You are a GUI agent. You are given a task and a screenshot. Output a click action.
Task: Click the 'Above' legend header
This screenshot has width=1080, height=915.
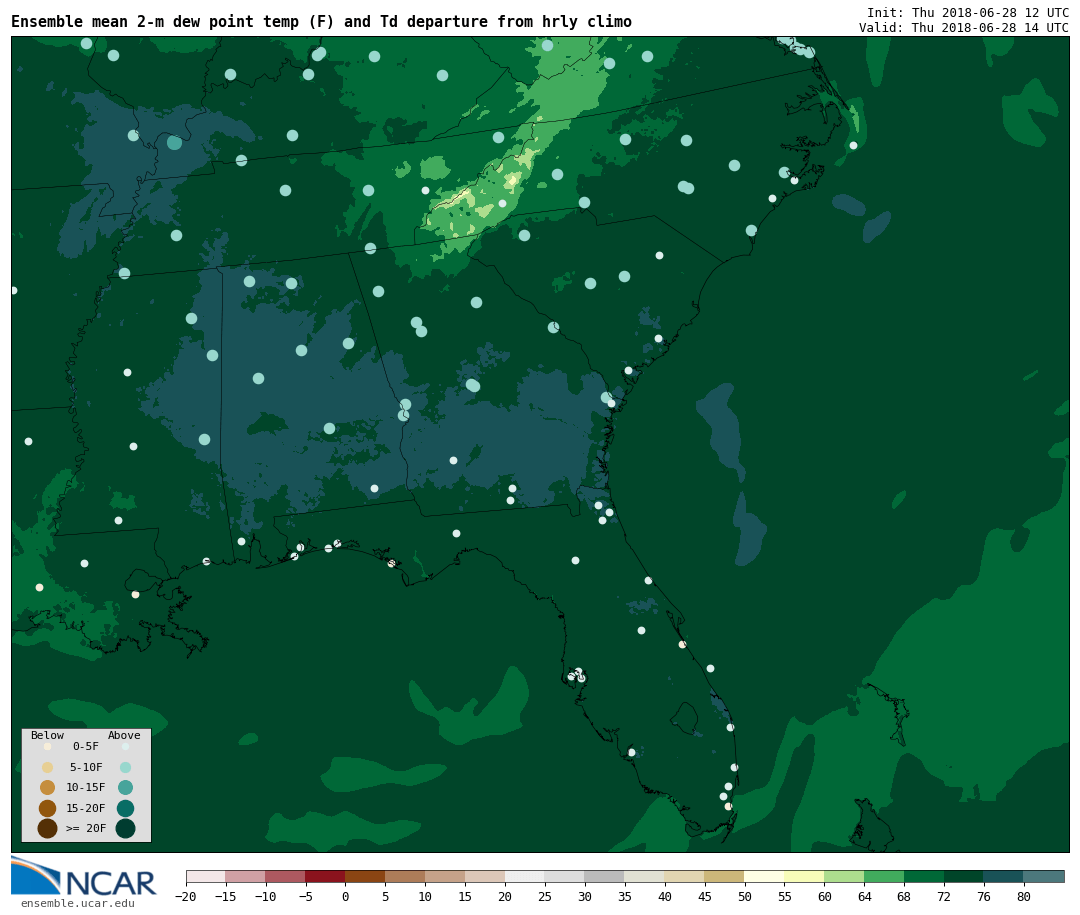coord(124,735)
